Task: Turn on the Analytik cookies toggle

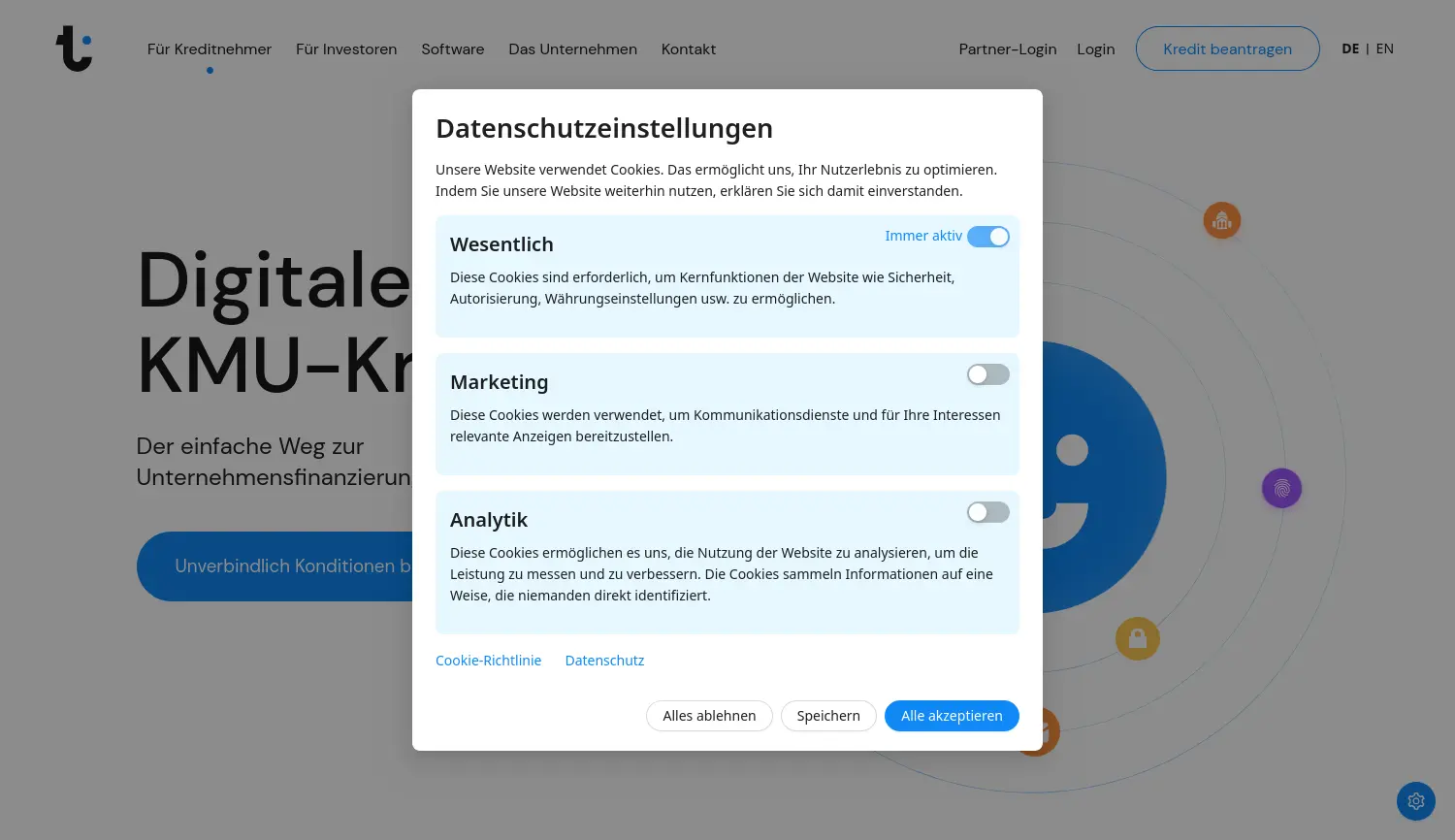Action: coord(987,512)
